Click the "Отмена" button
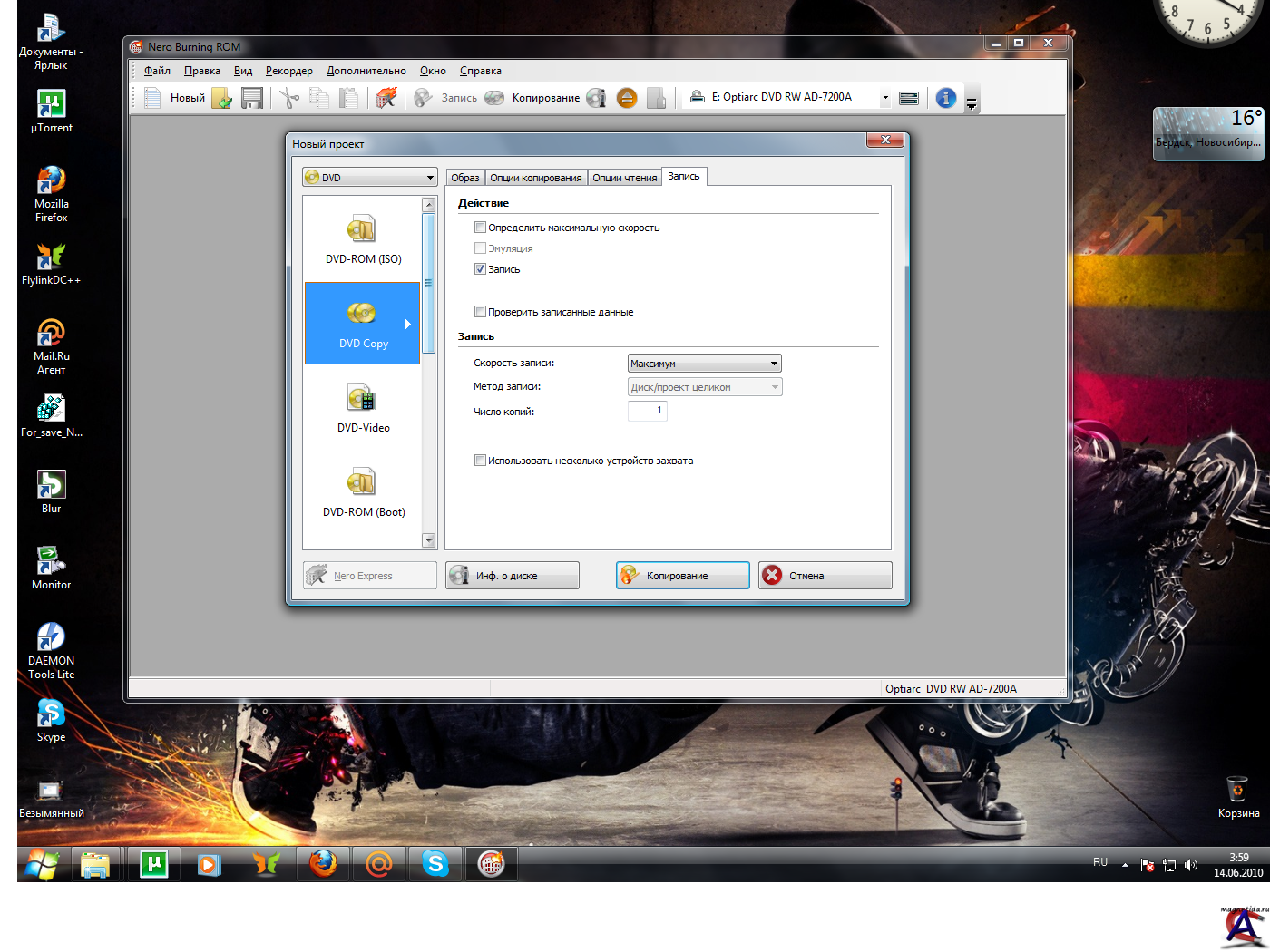Image resolution: width=1270 pixels, height=952 pixels. tap(825, 576)
